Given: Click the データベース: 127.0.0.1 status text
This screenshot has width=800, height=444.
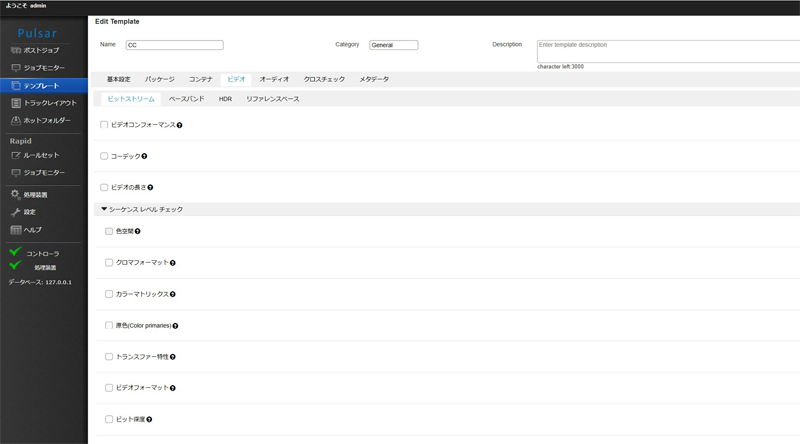Looking at the screenshot, I should (40, 282).
